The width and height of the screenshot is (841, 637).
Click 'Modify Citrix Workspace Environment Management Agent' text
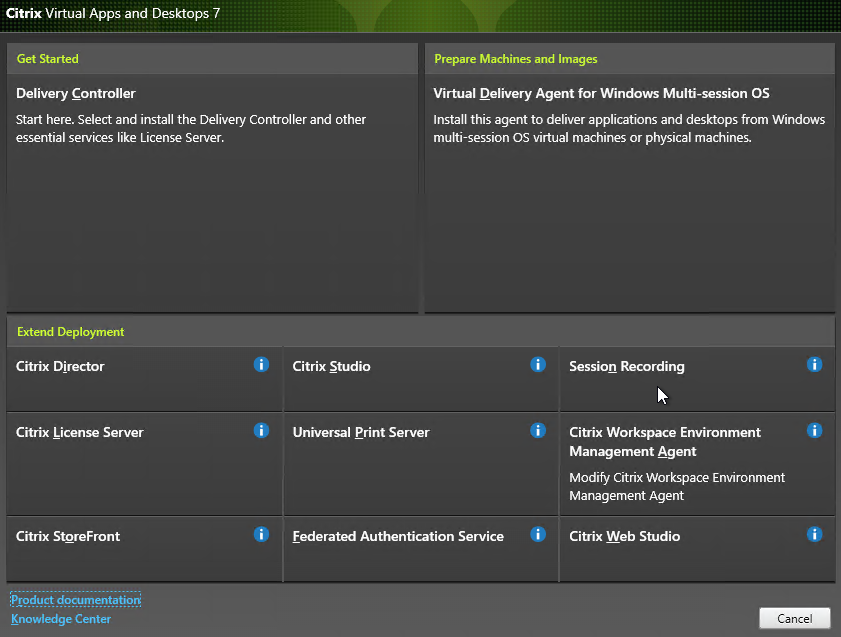click(x=677, y=486)
